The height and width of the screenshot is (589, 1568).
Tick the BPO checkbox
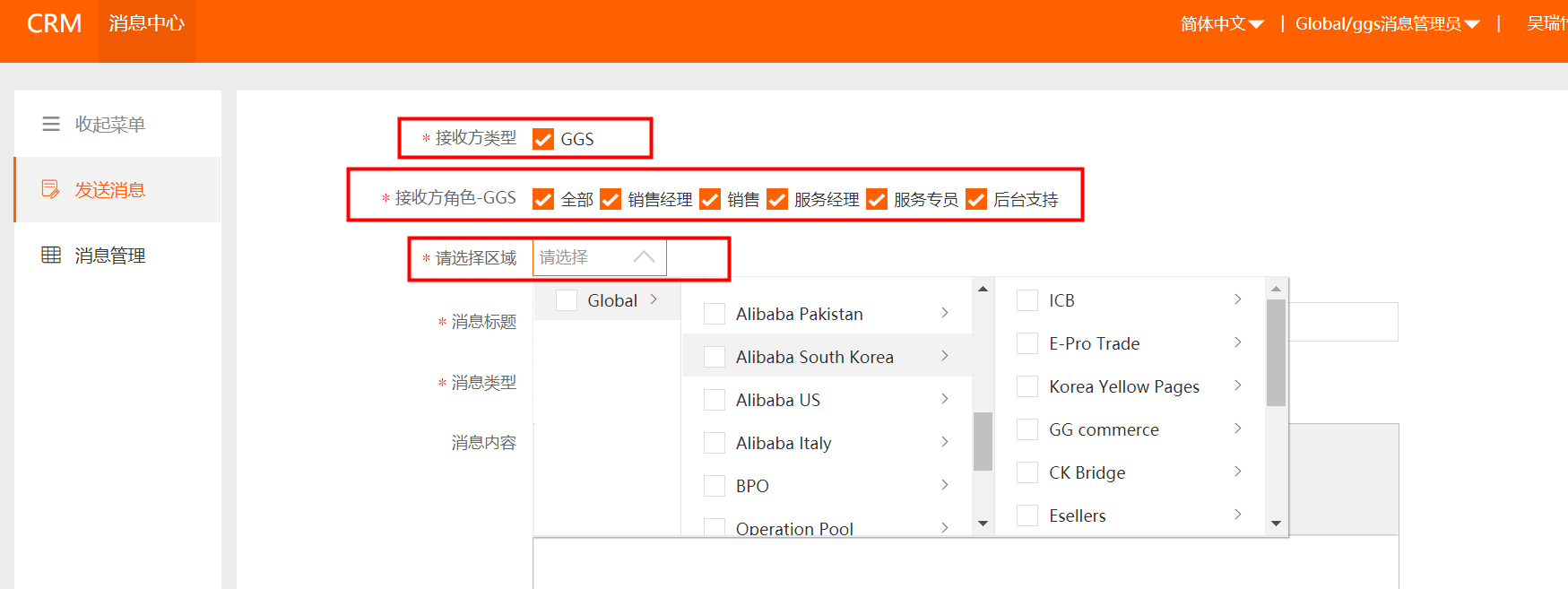715,486
